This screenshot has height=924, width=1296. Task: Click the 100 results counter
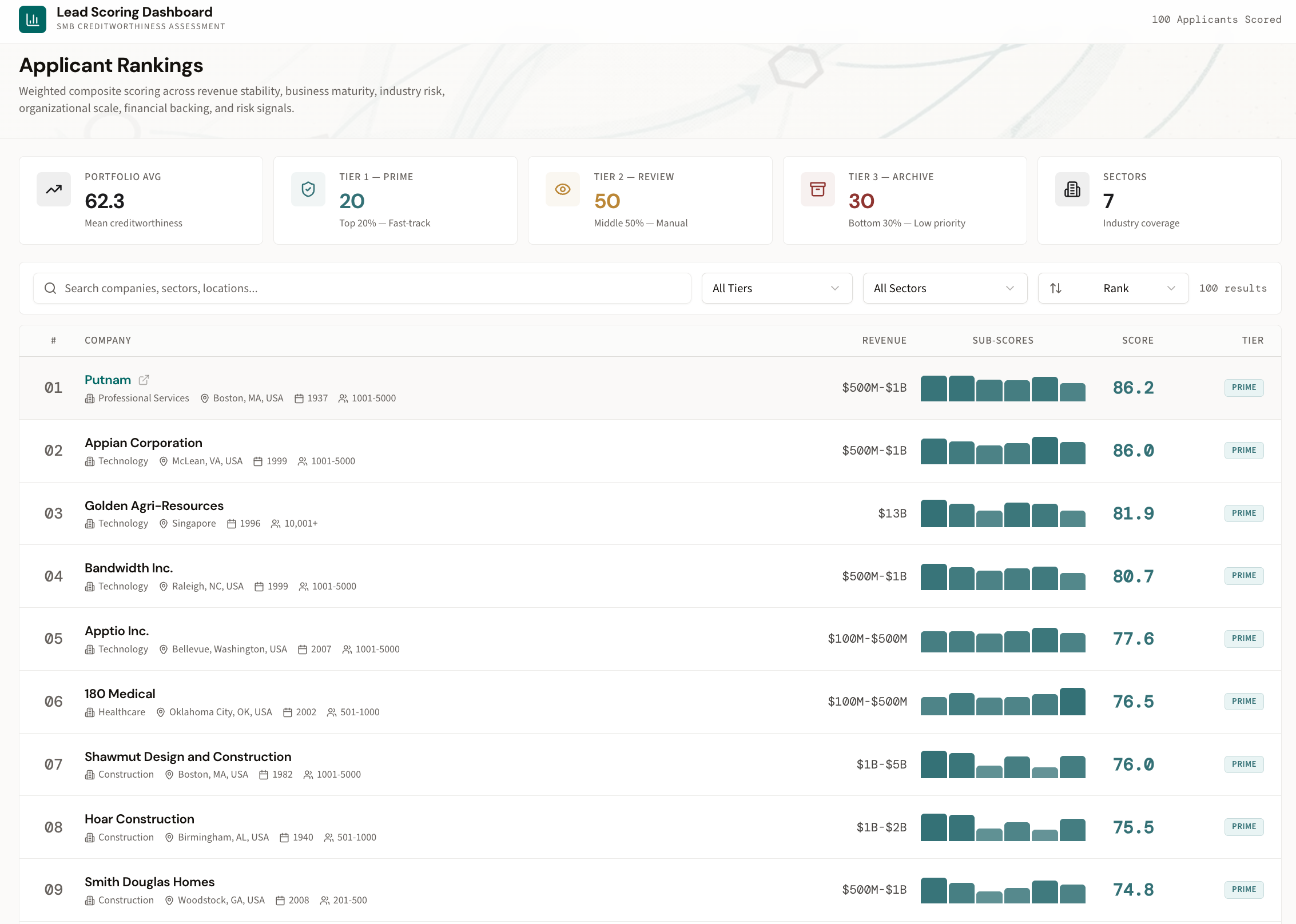(1233, 288)
